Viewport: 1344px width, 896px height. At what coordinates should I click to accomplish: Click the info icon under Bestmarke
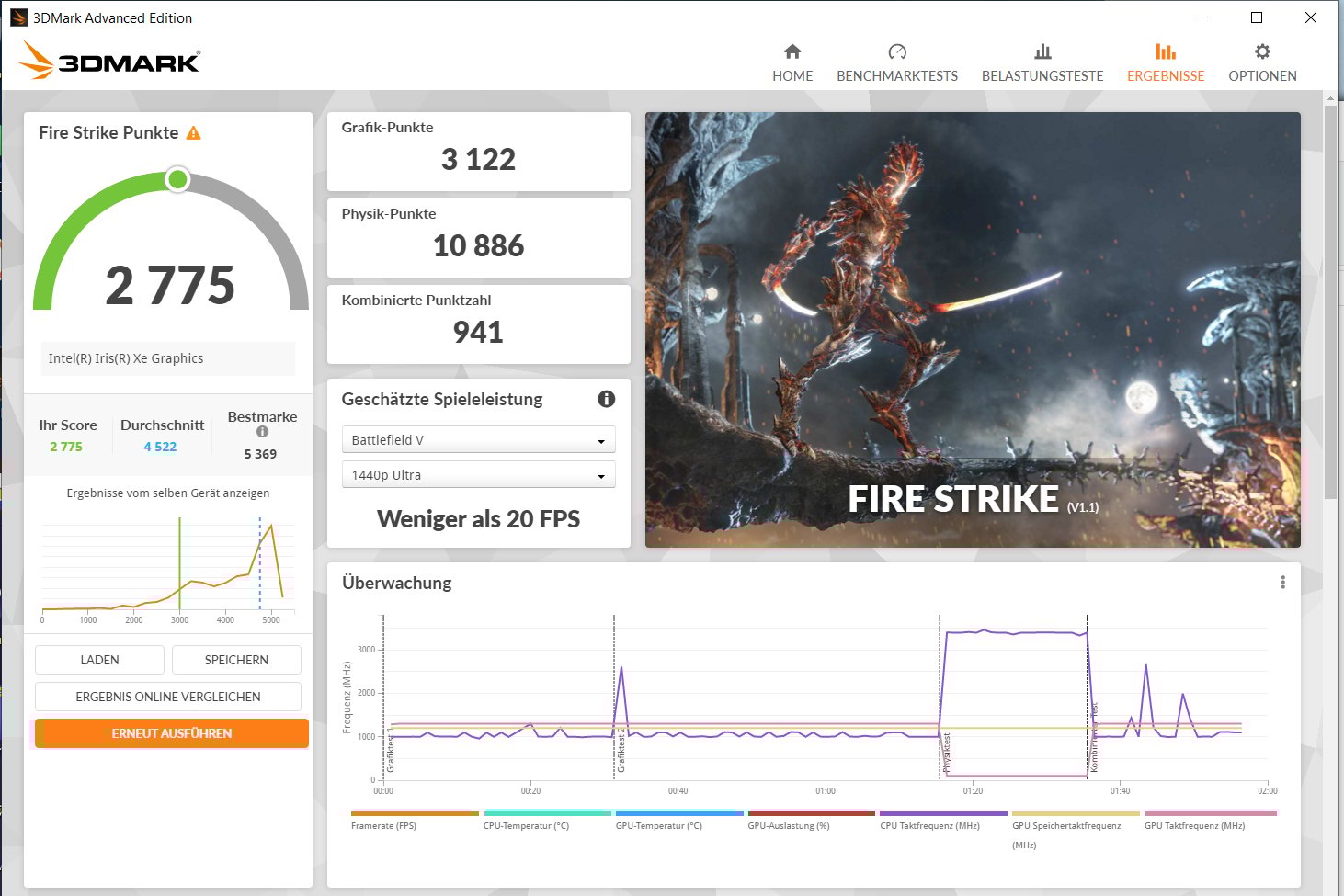point(262,431)
